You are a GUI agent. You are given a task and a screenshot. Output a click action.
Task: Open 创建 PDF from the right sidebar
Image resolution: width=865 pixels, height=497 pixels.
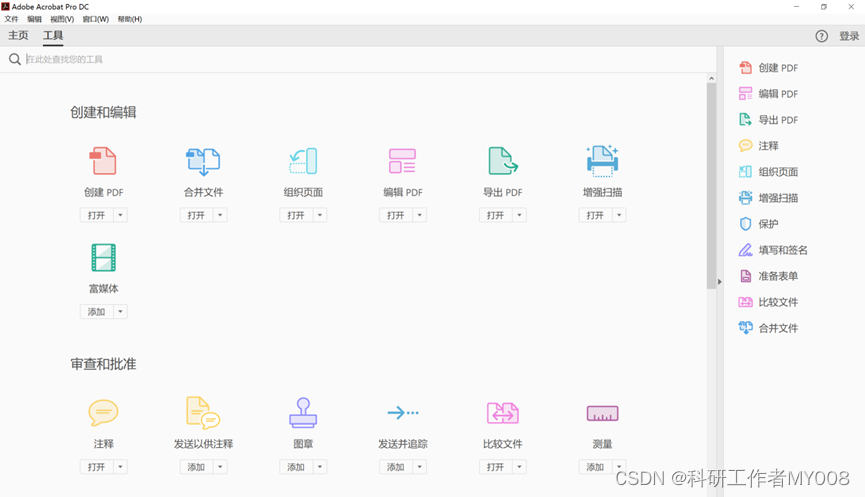768,68
